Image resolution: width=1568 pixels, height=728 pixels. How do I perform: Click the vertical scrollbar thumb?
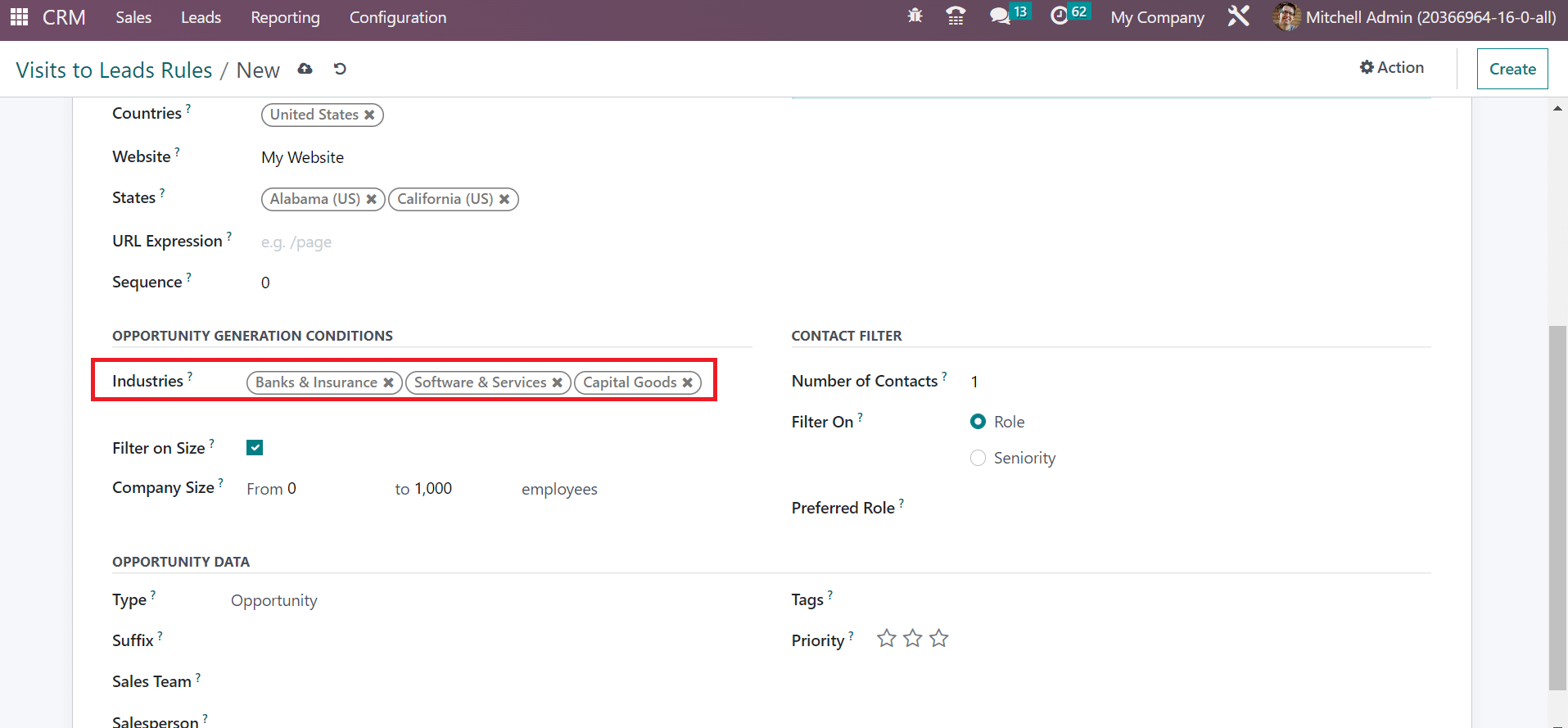(x=1557, y=508)
